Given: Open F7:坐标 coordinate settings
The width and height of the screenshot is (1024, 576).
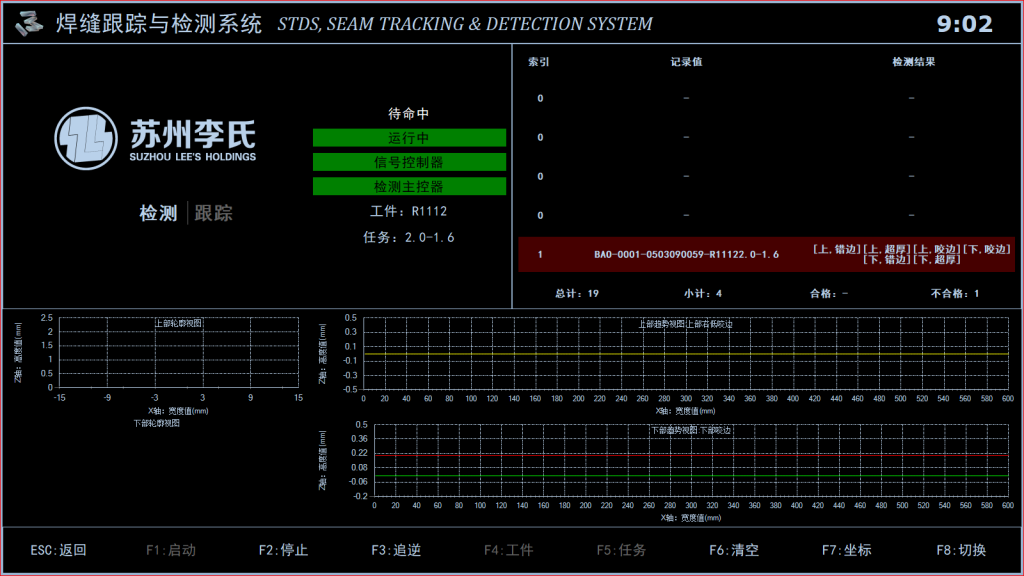Looking at the screenshot, I should click(847, 550).
